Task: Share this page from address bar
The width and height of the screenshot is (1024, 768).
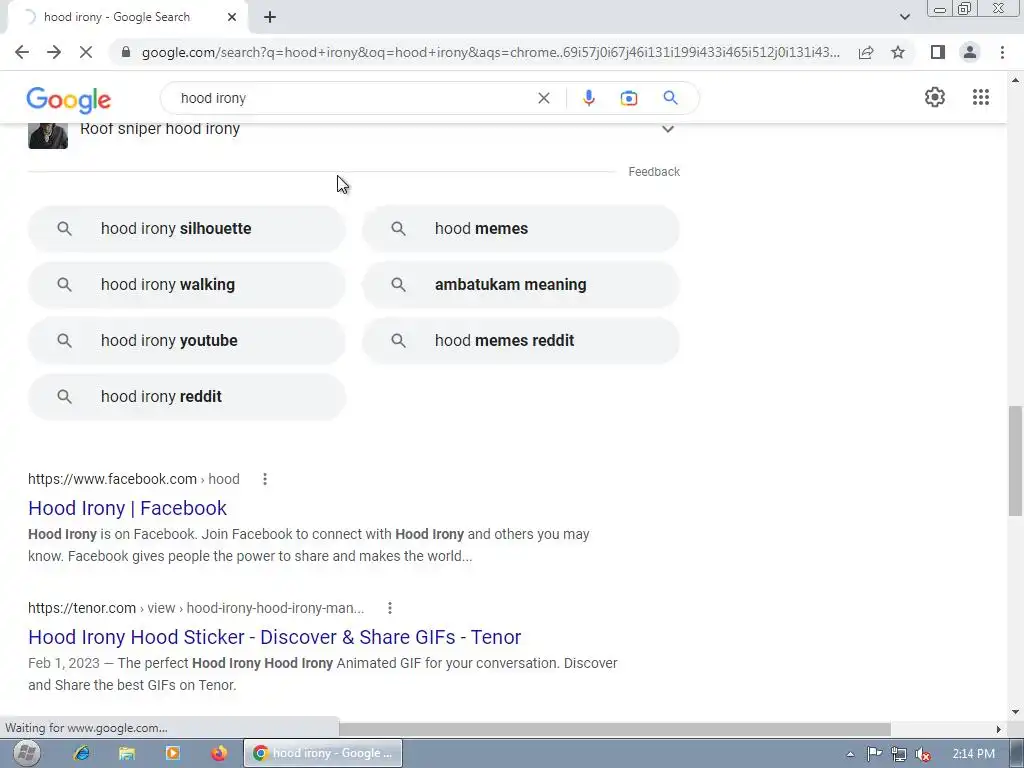Action: [x=866, y=52]
